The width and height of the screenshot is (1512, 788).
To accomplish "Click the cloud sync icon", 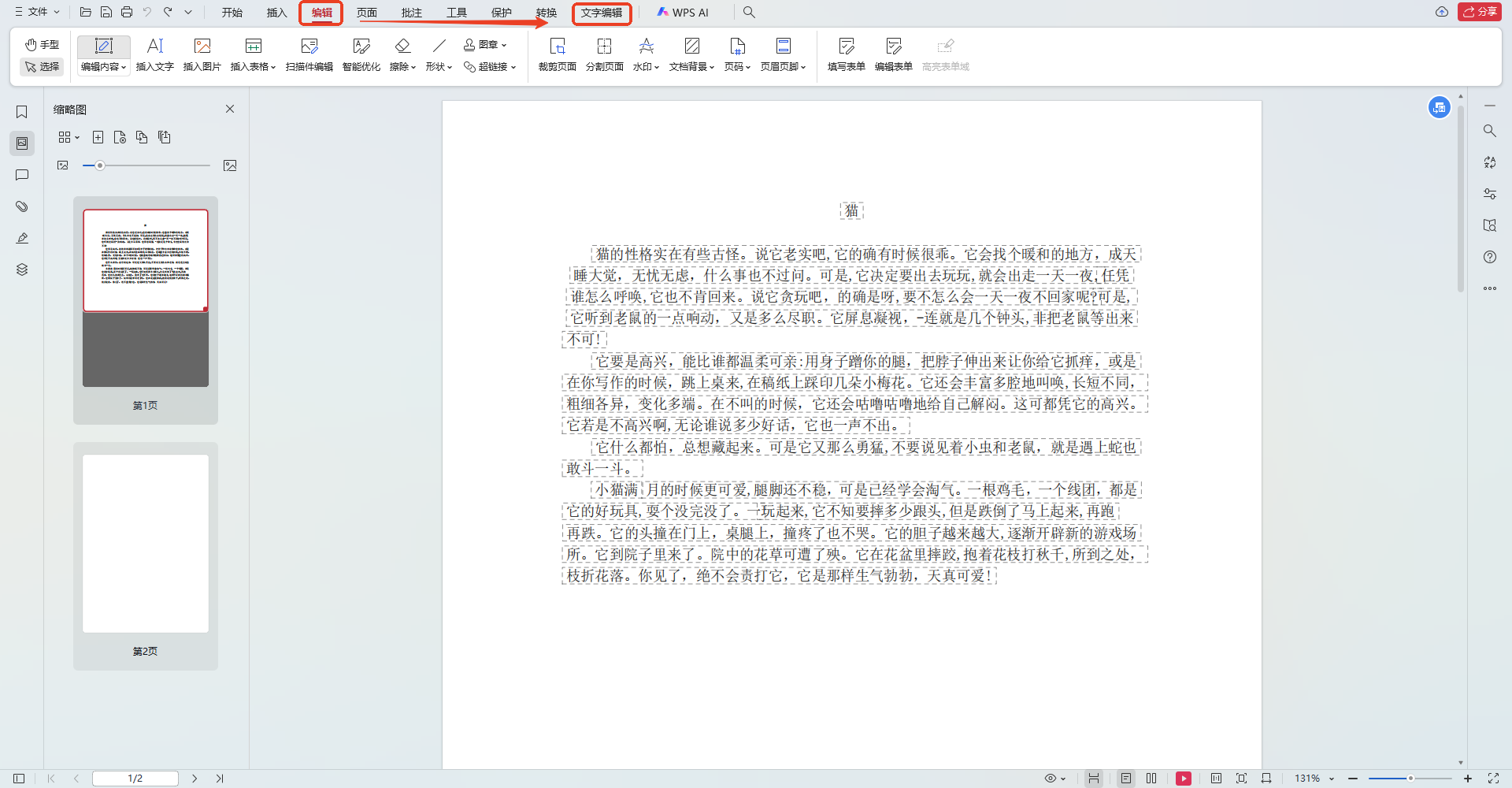I will point(1441,12).
